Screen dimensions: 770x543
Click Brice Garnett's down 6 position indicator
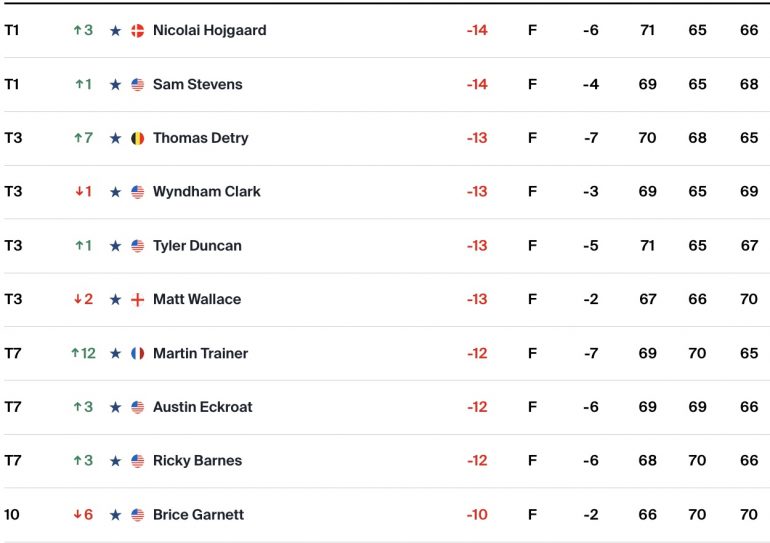[x=83, y=515]
